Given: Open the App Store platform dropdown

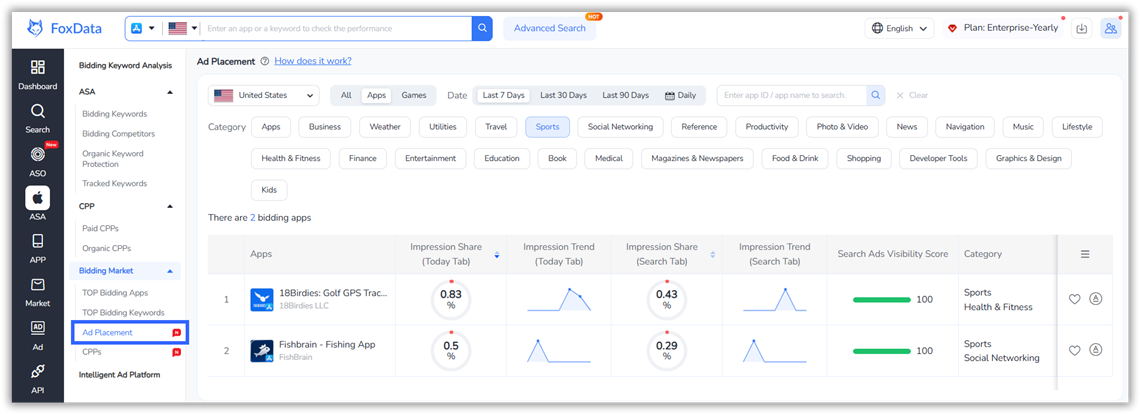Looking at the screenshot, I should (x=143, y=28).
